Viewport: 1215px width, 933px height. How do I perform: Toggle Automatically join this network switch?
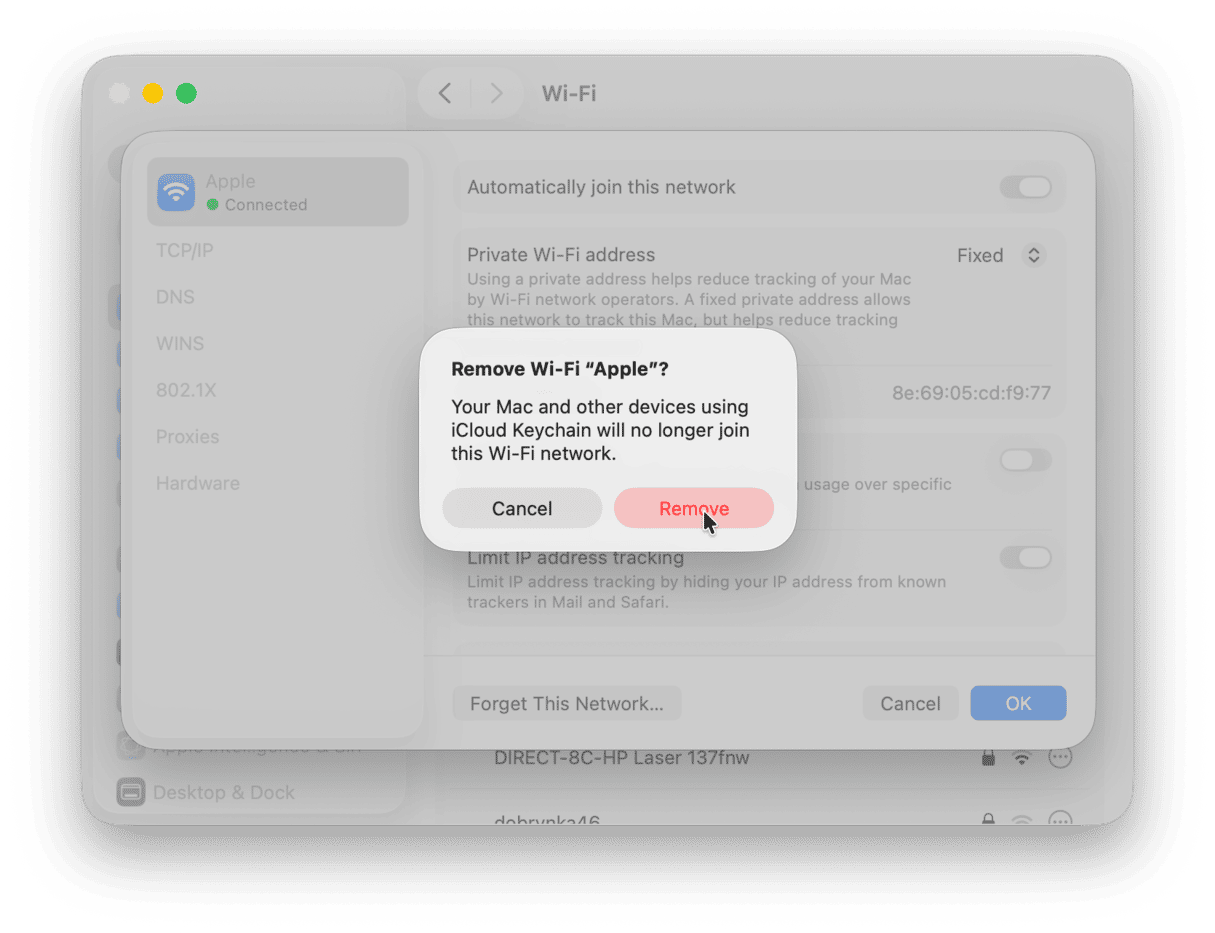click(1026, 187)
